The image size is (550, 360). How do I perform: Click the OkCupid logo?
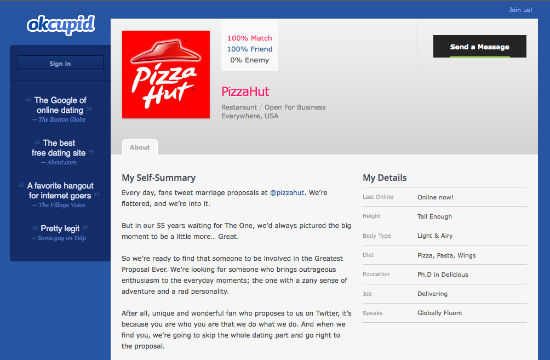(x=61, y=25)
